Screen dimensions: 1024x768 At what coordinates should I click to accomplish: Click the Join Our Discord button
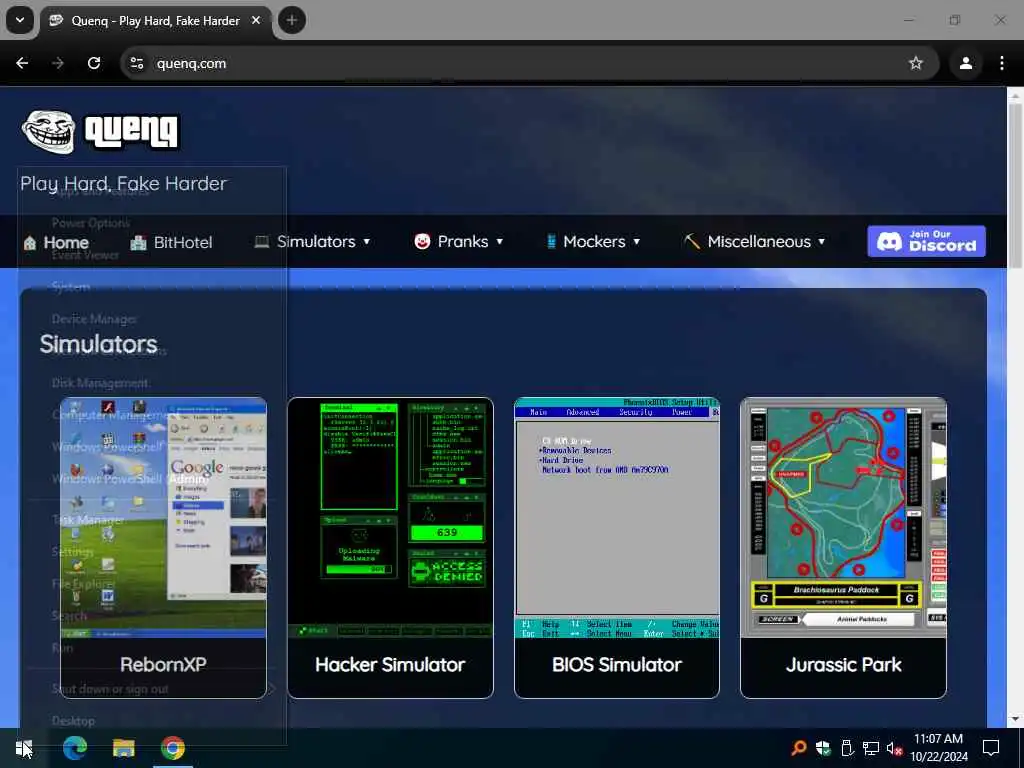(x=926, y=241)
